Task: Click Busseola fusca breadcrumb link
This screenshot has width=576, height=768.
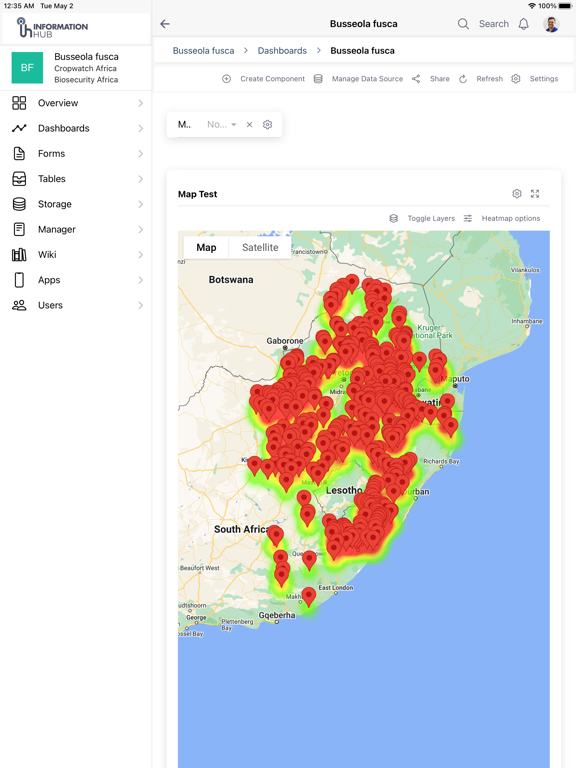Action: [203, 50]
